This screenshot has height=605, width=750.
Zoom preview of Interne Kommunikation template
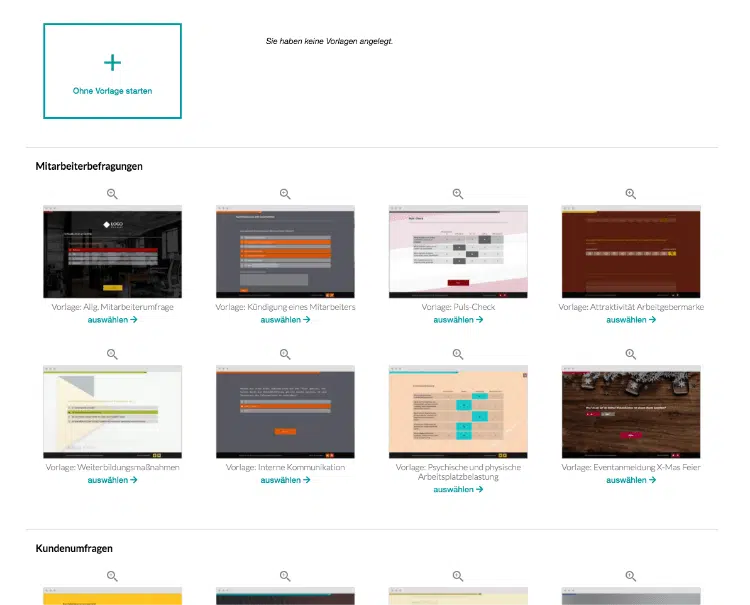(285, 354)
